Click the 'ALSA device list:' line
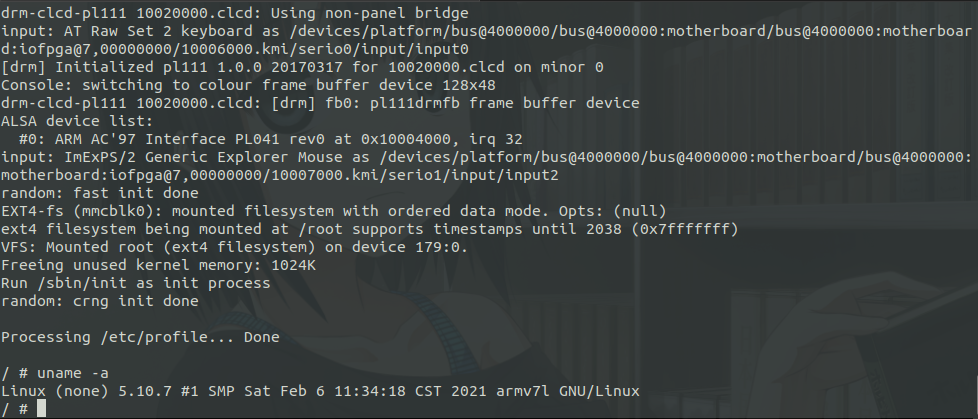Image resolution: width=978 pixels, height=419 pixels. (x=77, y=121)
